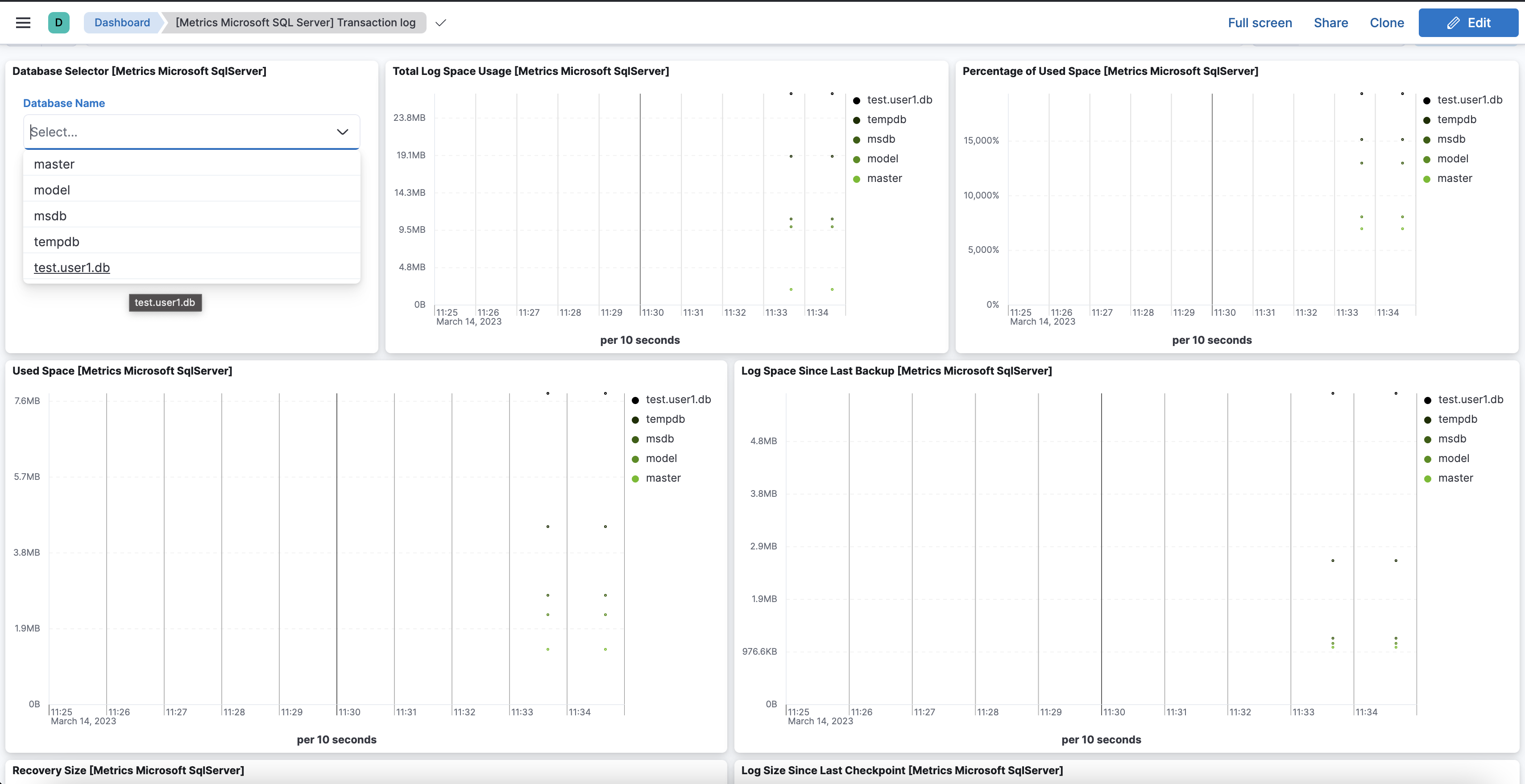
Task: Toggle msdb series in Used Space legend
Action: tap(659, 439)
